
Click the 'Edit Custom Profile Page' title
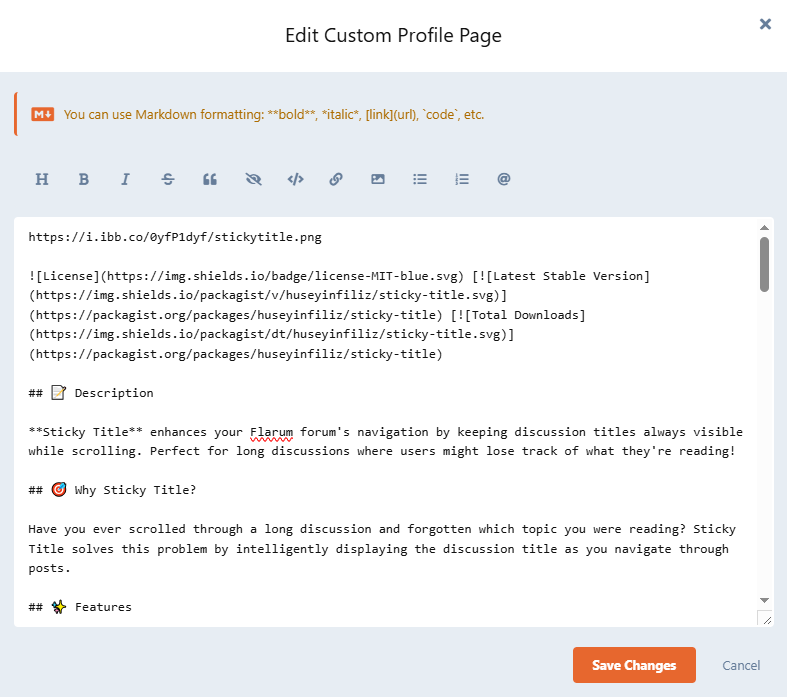394,36
